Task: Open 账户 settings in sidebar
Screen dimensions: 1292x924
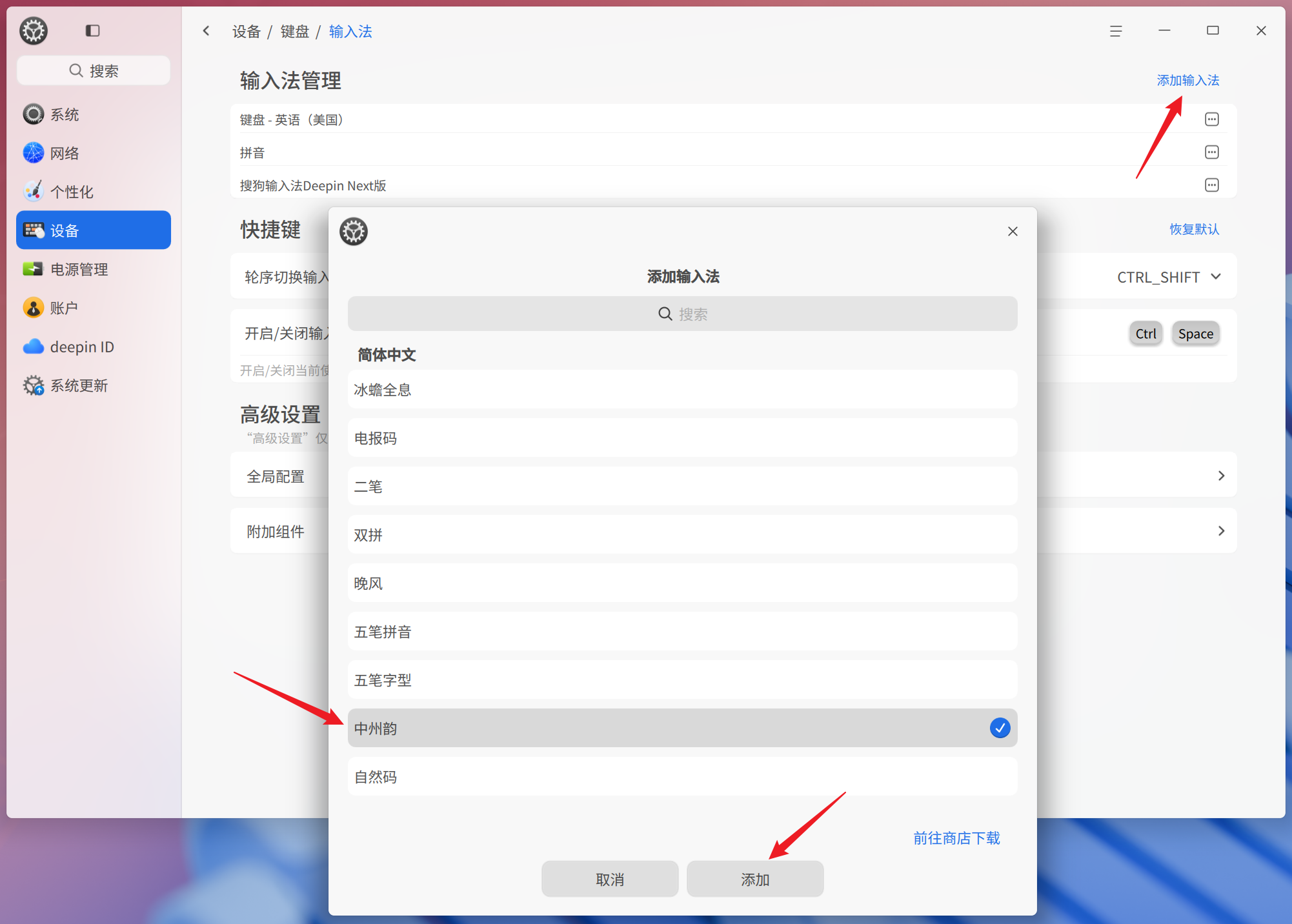Action: coord(94,308)
